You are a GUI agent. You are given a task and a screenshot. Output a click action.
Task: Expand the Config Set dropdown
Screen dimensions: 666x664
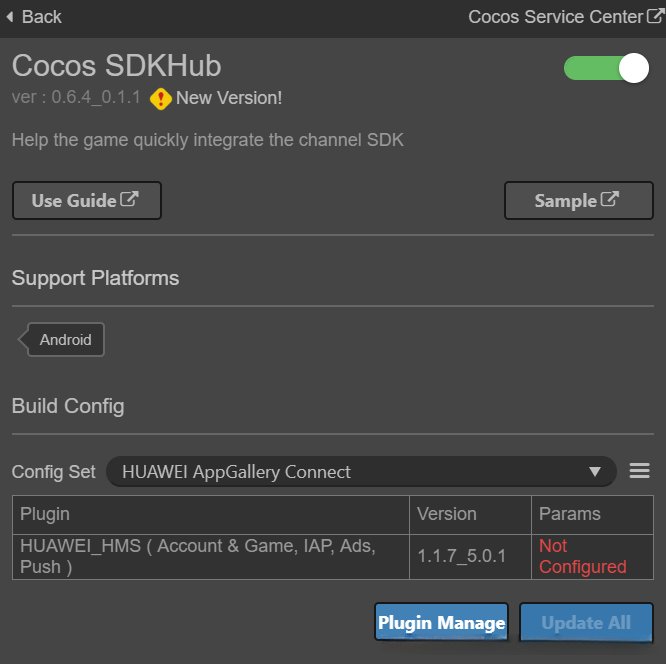[360, 471]
